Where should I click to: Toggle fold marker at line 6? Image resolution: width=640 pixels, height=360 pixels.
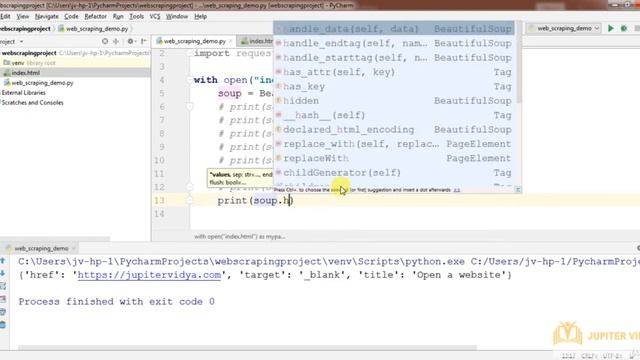pyautogui.click(x=190, y=107)
